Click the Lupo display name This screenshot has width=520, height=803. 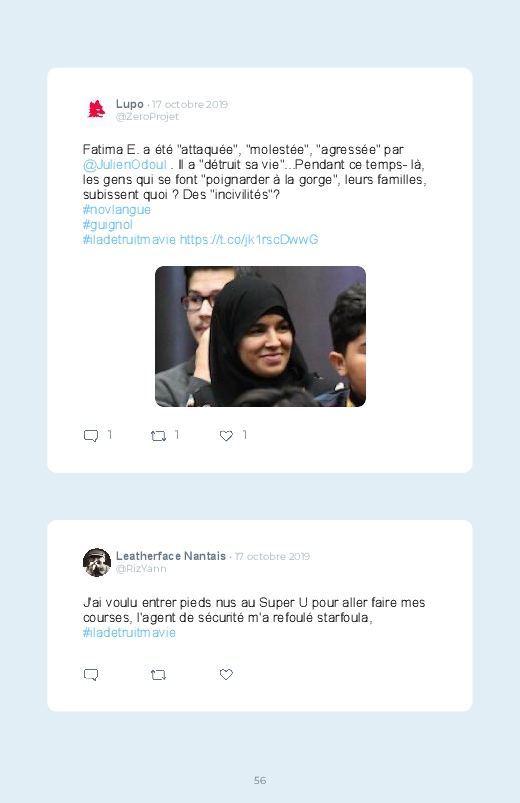[130, 104]
